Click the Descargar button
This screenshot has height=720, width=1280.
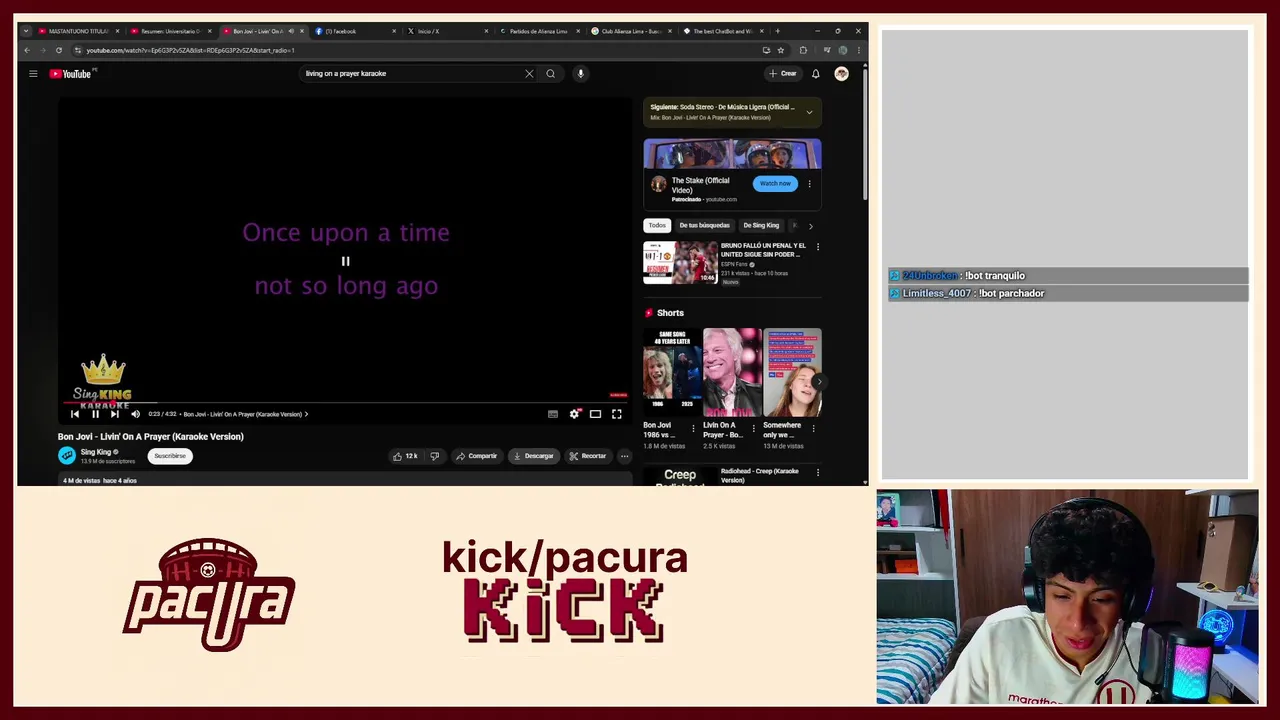(x=532, y=456)
